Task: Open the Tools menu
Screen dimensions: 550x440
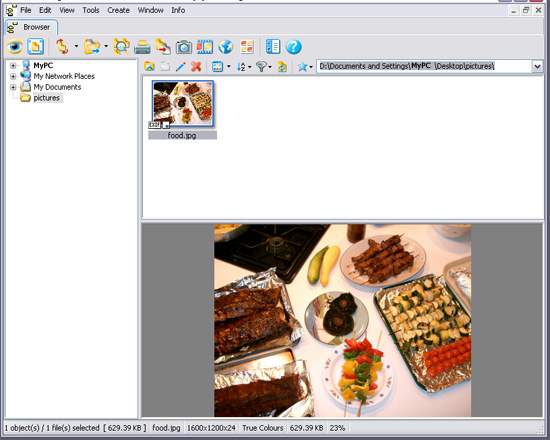Action: [x=91, y=10]
